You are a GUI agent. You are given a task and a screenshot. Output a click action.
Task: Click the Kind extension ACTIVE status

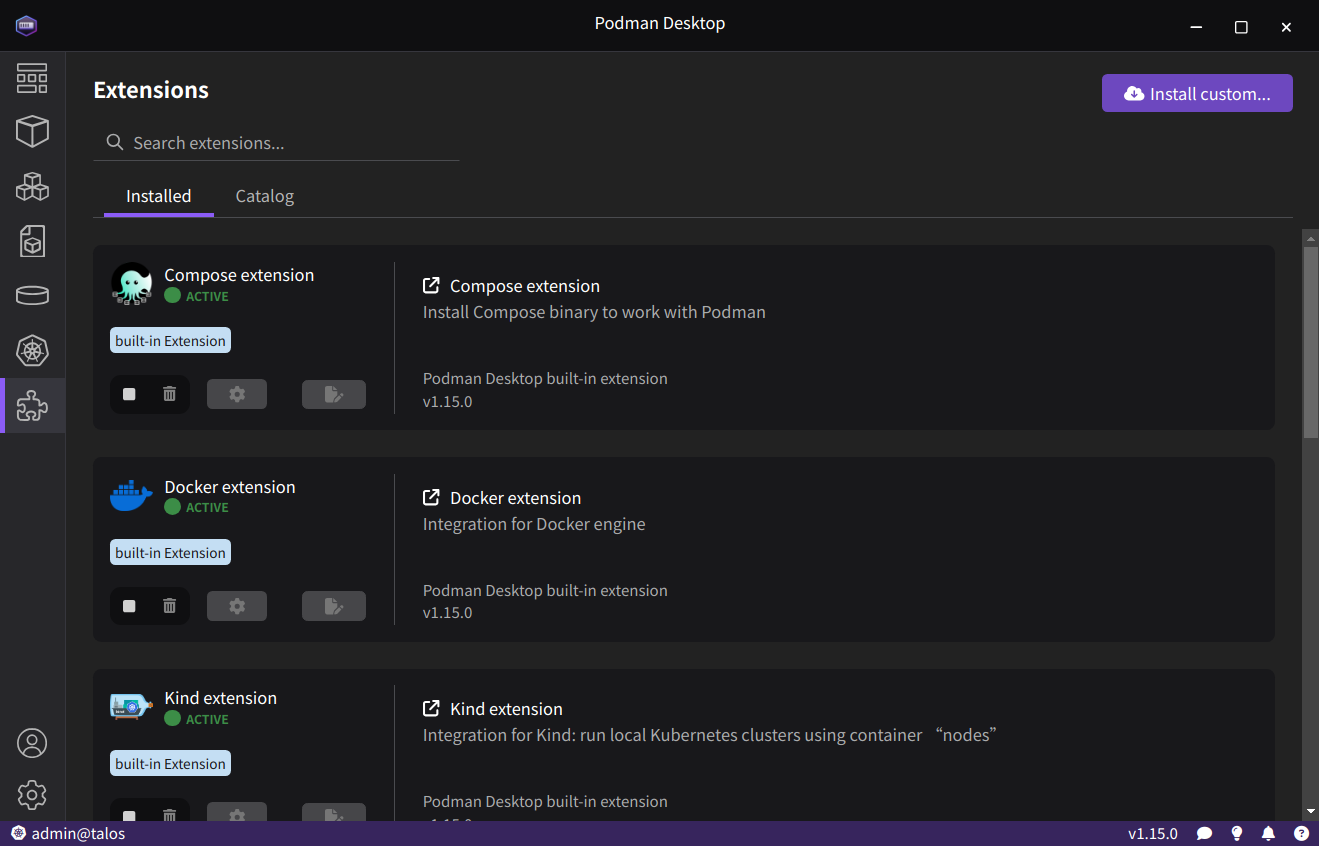tap(197, 719)
